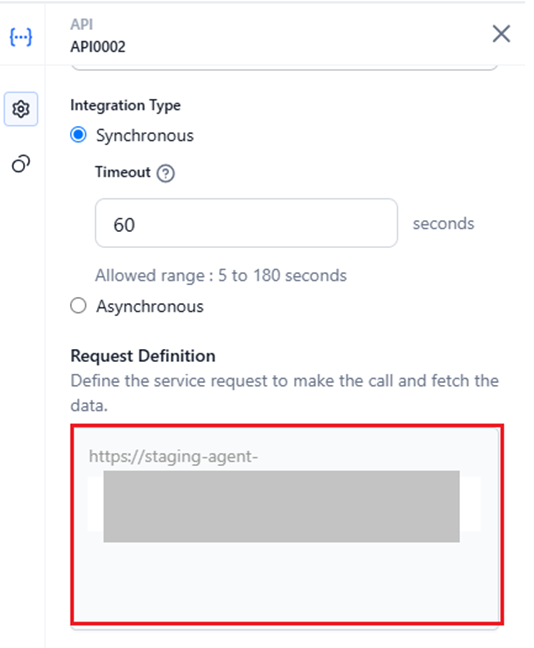The image size is (534, 648).
Task: Click the Allowed range hint text
Action: (221, 276)
